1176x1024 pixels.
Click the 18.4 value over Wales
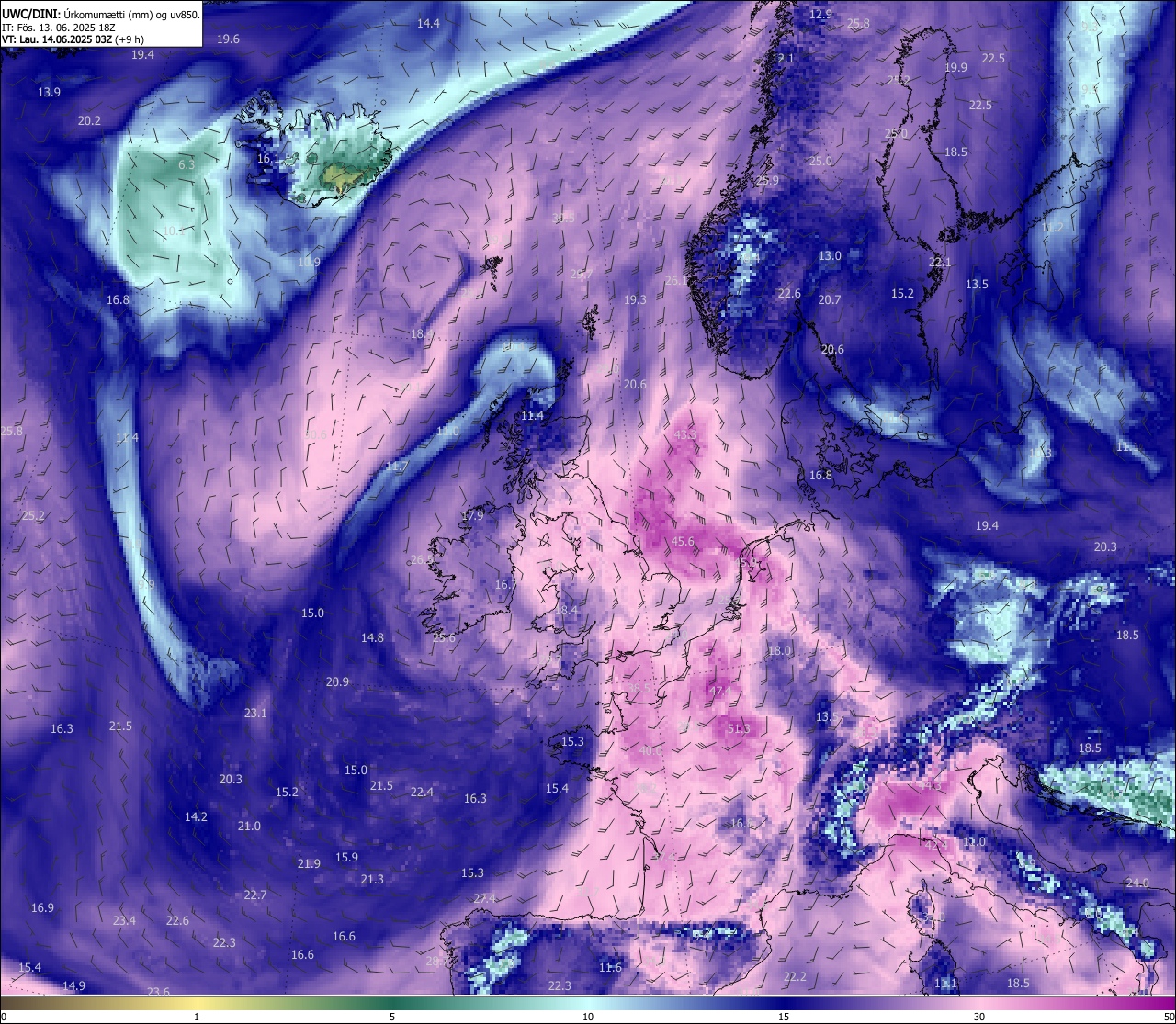567,610
